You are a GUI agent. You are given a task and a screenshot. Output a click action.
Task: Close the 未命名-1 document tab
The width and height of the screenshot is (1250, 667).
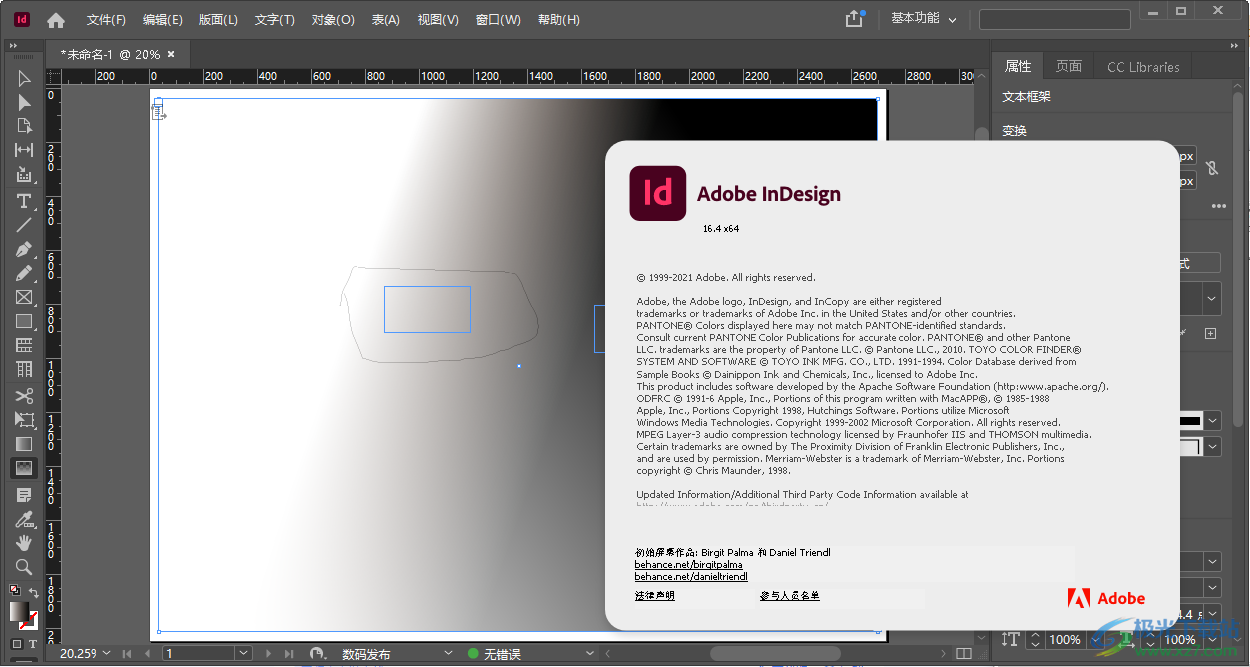coord(171,54)
